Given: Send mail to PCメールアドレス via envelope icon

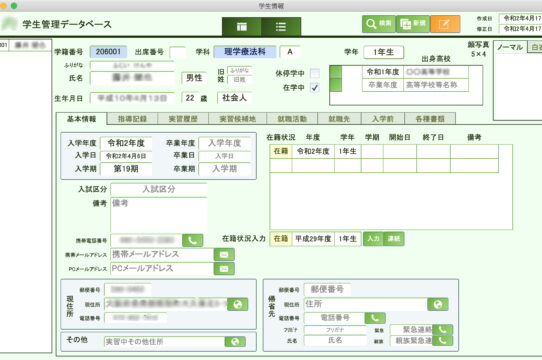Looking at the screenshot, I should click(x=224, y=269).
